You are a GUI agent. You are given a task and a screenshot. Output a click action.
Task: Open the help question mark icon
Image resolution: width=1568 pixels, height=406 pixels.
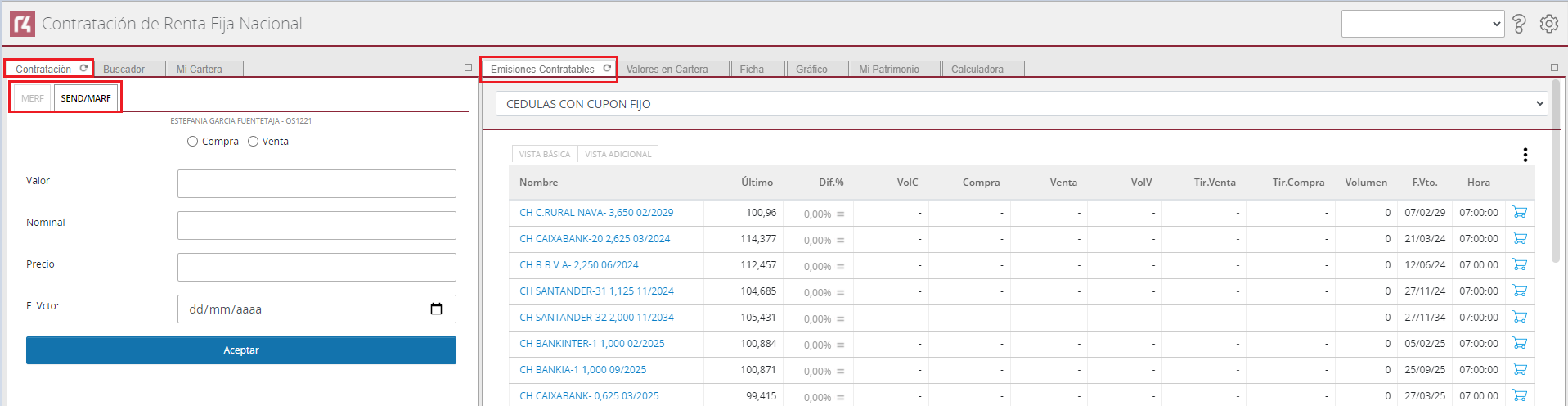coord(1519,24)
